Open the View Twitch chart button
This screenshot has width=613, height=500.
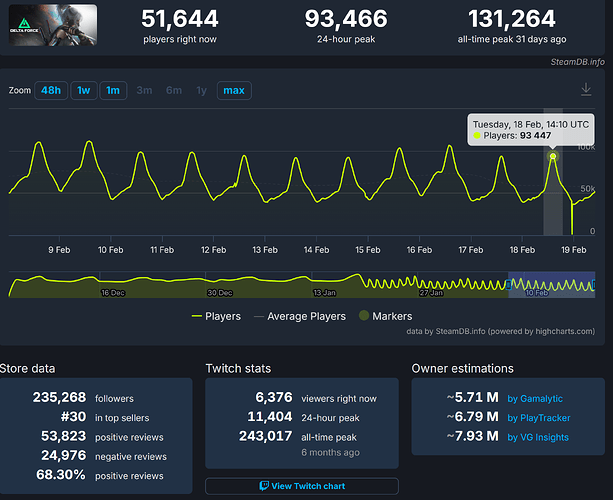click(301, 486)
